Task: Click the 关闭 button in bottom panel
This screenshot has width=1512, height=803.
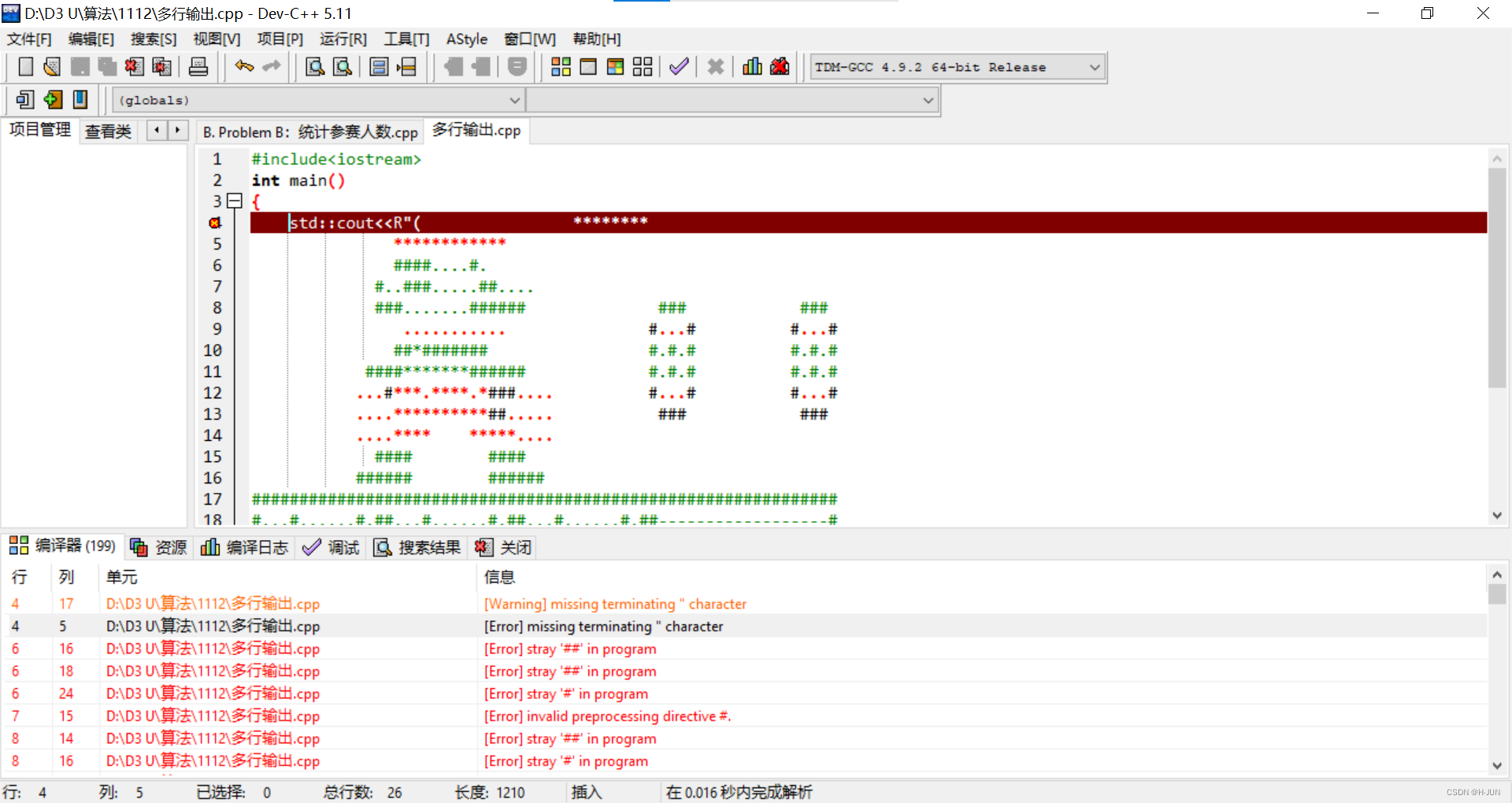Action: click(502, 547)
